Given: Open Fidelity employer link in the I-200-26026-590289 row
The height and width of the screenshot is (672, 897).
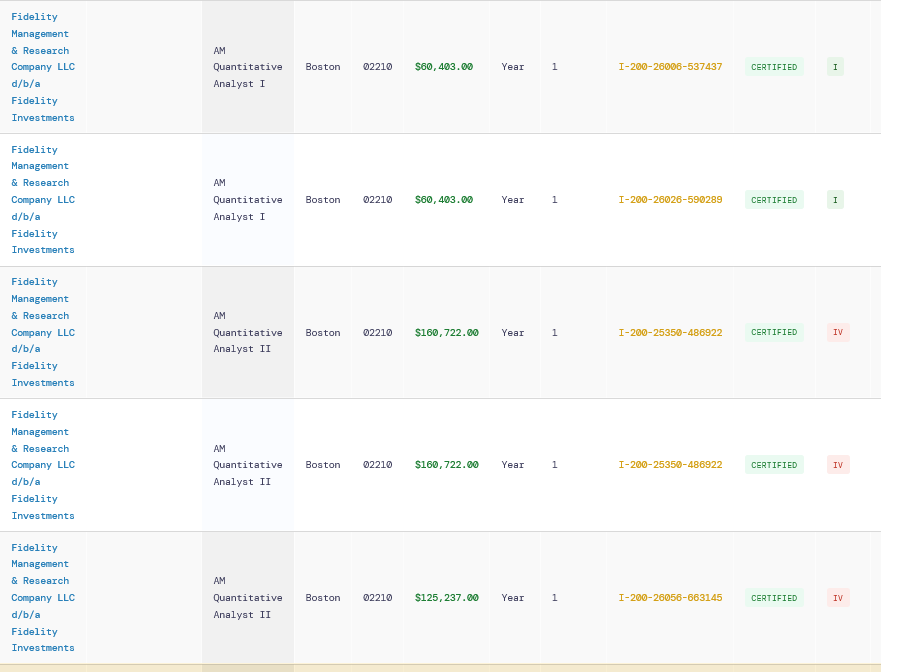Looking at the screenshot, I should click(x=43, y=200).
